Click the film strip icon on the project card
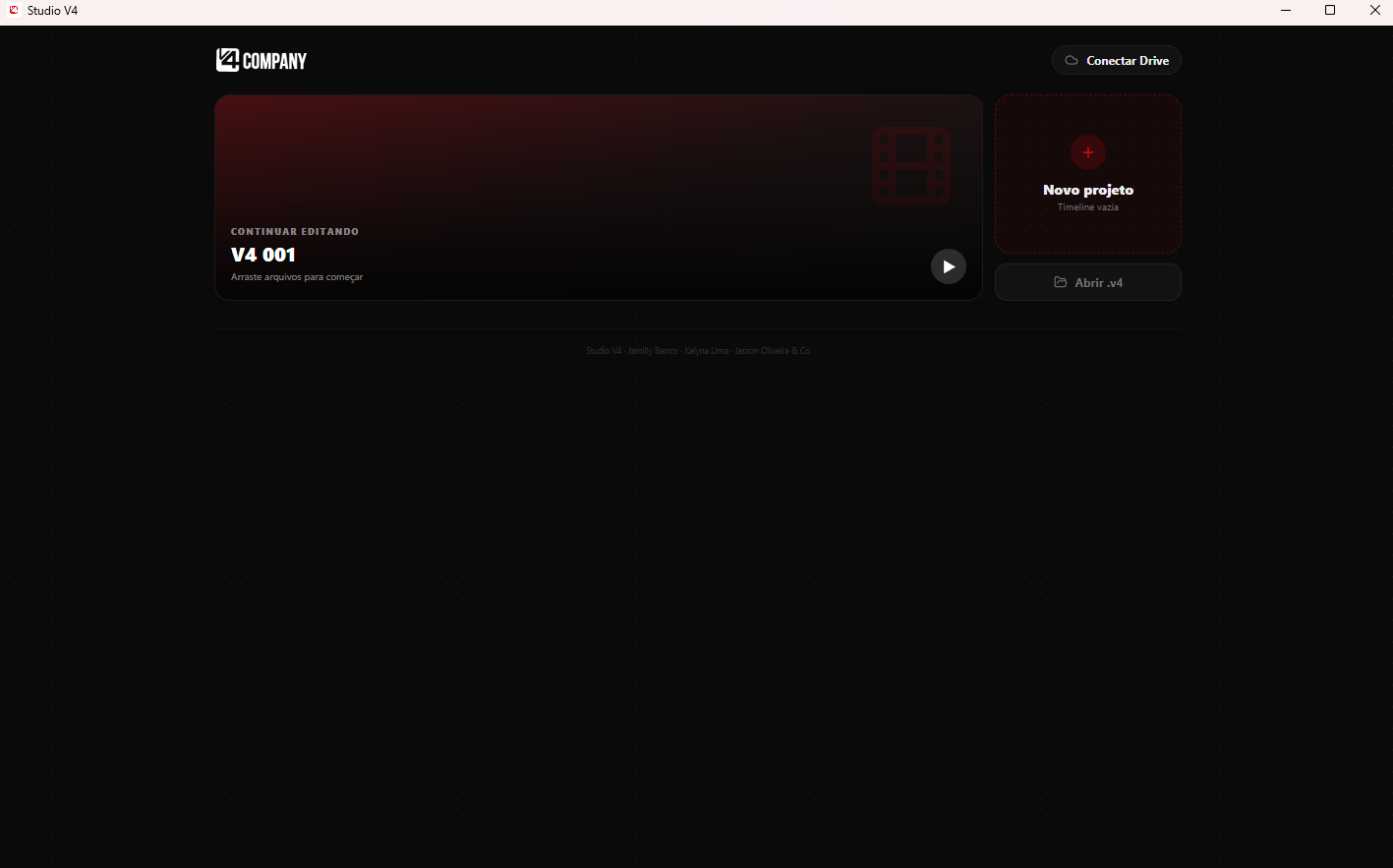This screenshot has width=1393, height=868. point(911,166)
